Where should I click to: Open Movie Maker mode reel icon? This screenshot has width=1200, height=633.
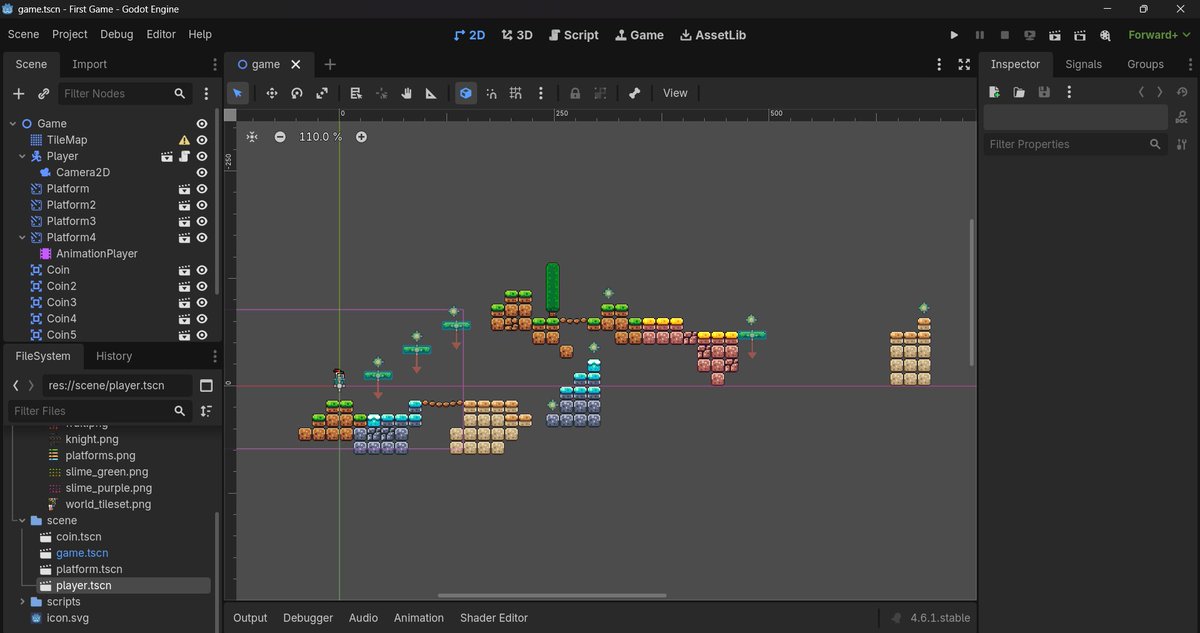click(1105, 35)
